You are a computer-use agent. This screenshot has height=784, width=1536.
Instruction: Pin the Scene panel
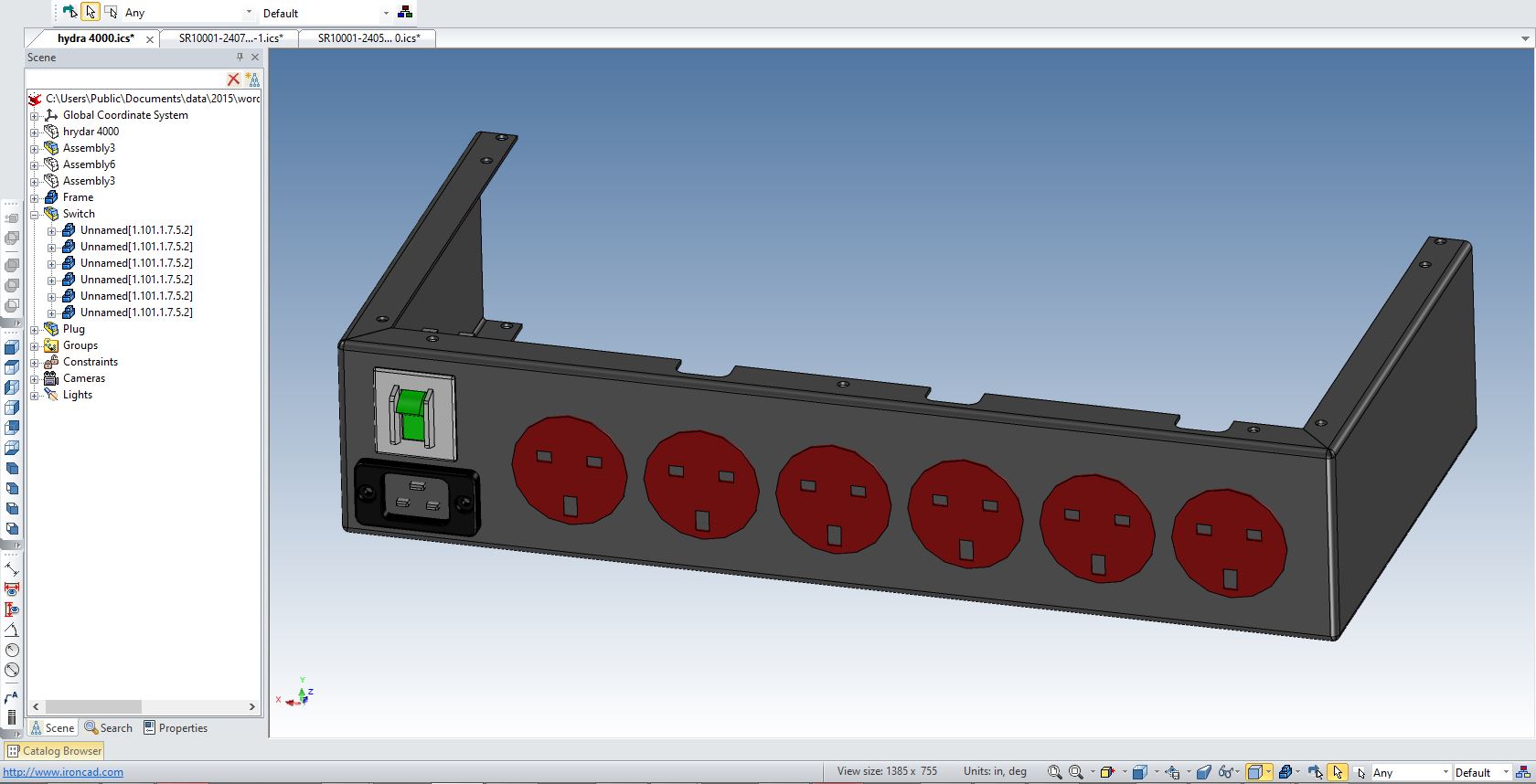pyautogui.click(x=240, y=57)
